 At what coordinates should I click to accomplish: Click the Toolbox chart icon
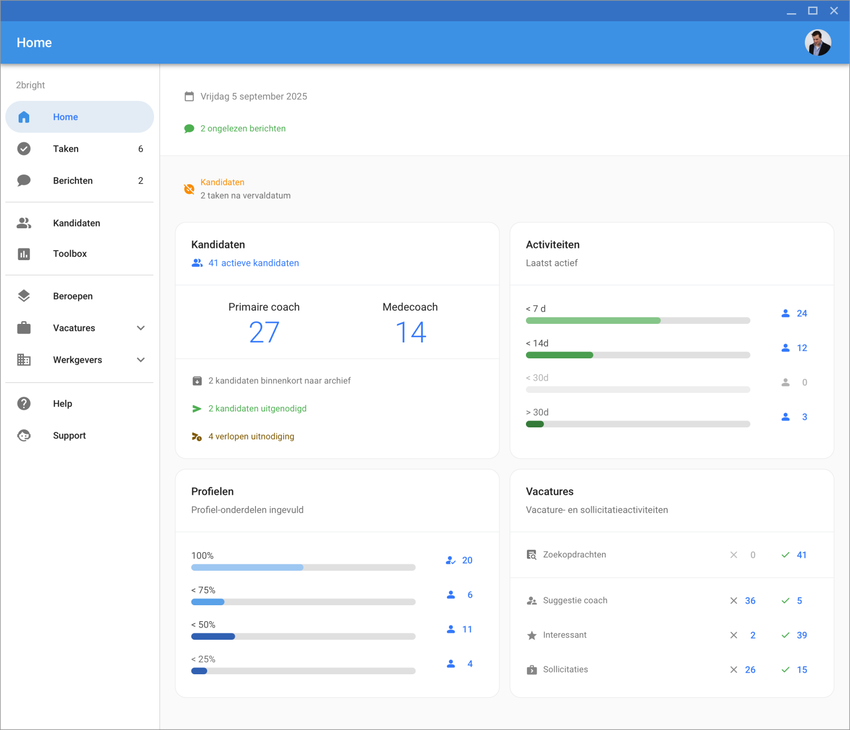coord(24,254)
